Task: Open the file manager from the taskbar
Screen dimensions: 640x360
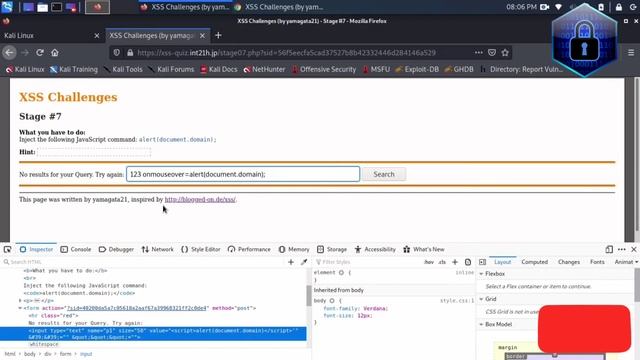Action: click(x=42, y=7)
